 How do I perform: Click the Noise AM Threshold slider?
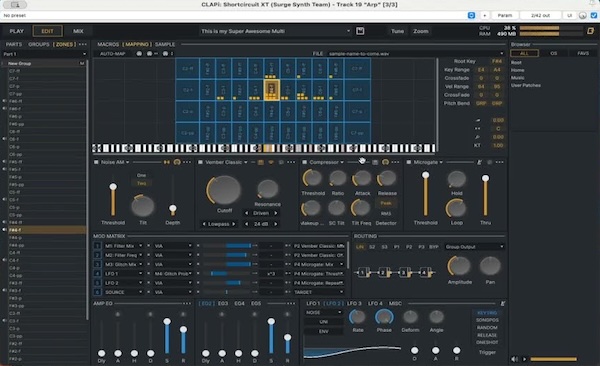coord(113,199)
